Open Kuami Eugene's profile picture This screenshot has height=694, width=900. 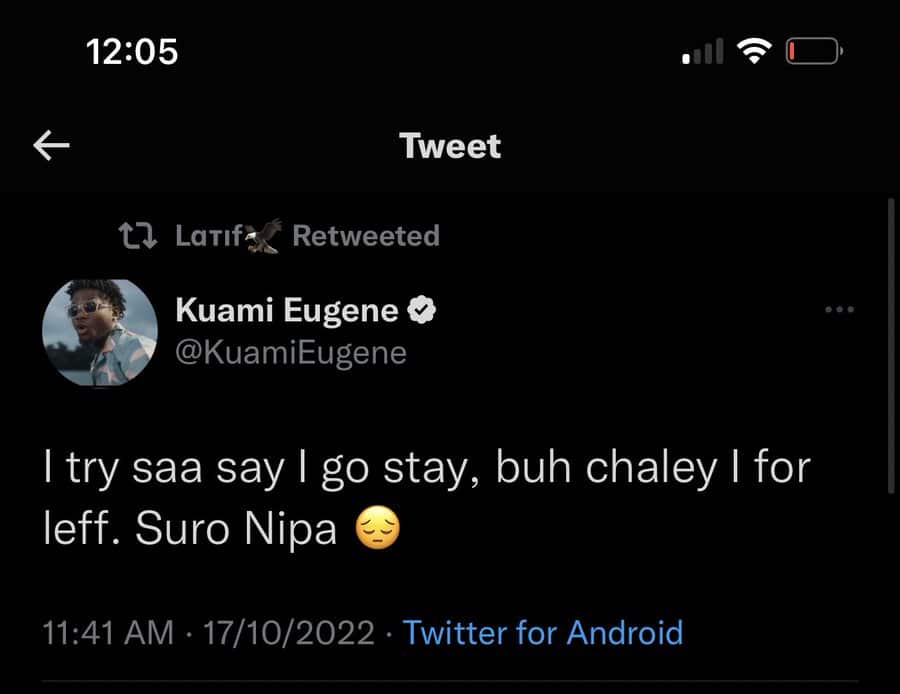(101, 331)
